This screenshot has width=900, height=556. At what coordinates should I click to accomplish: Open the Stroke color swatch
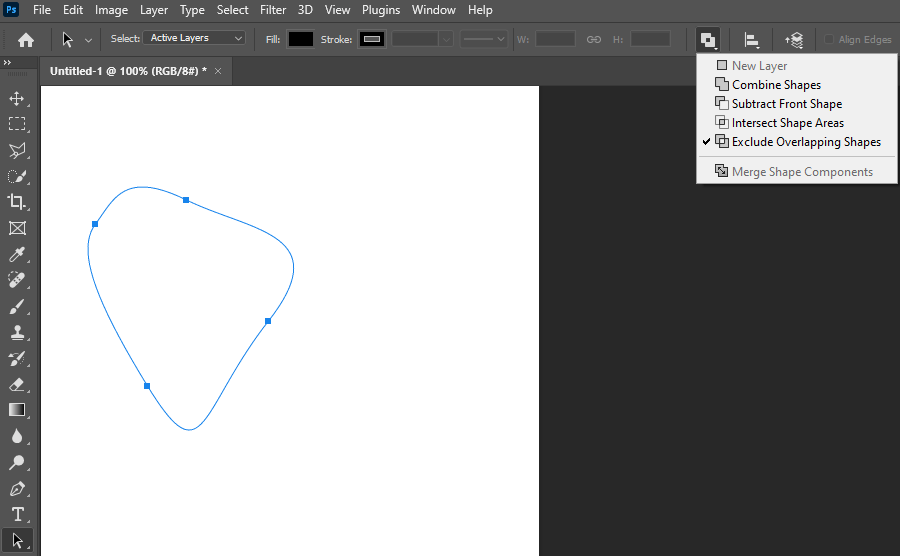pos(371,39)
